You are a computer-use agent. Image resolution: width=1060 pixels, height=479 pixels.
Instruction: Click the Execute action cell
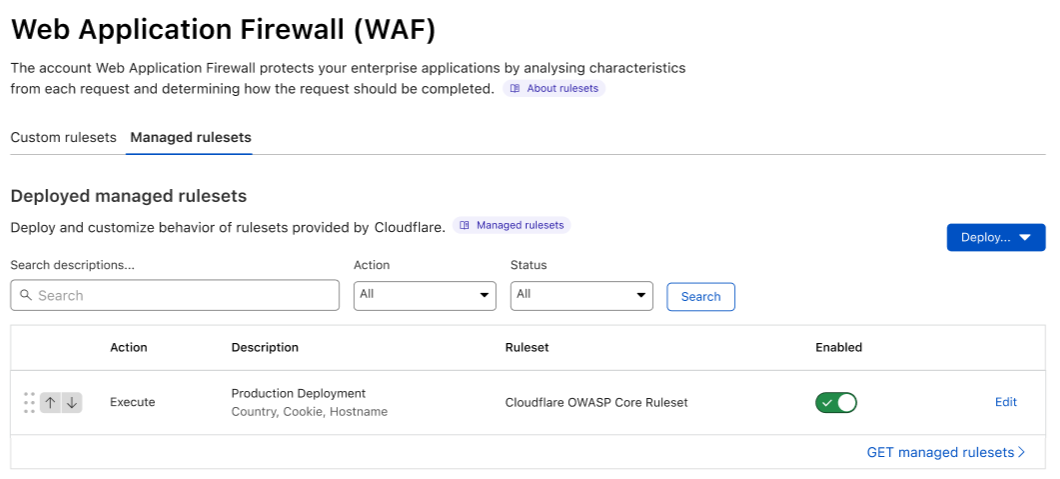pyautogui.click(x=132, y=402)
